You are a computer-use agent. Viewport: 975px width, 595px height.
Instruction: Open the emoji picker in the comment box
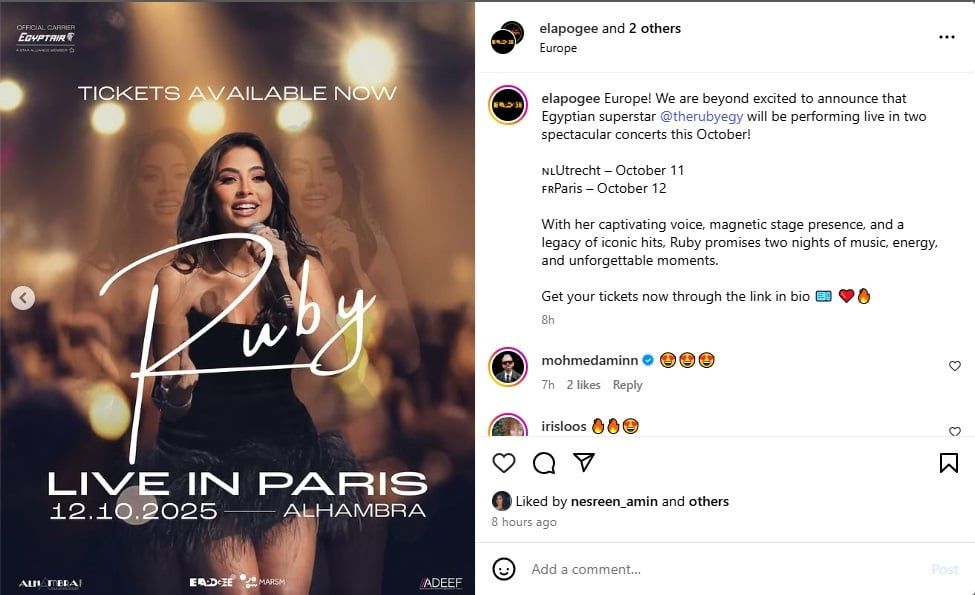pos(504,569)
